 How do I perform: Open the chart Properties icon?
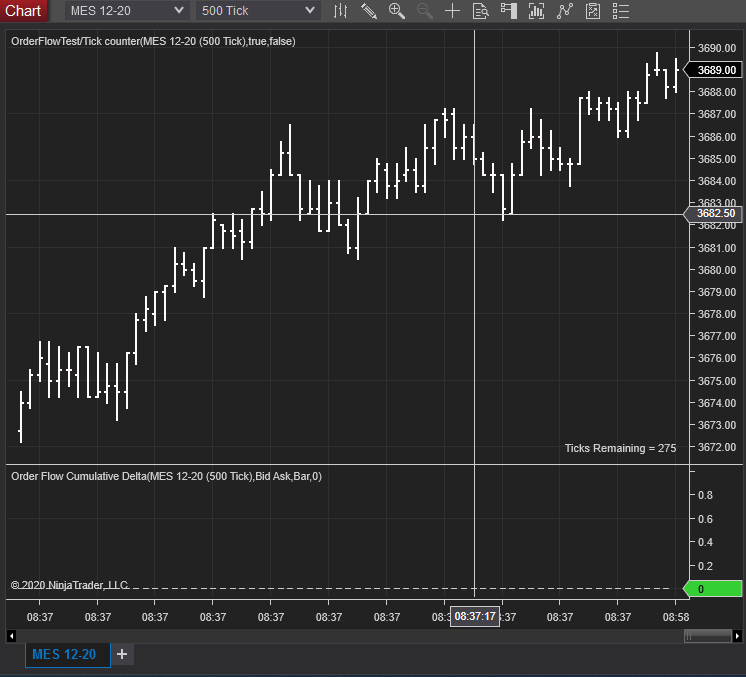pyautogui.click(x=593, y=10)
